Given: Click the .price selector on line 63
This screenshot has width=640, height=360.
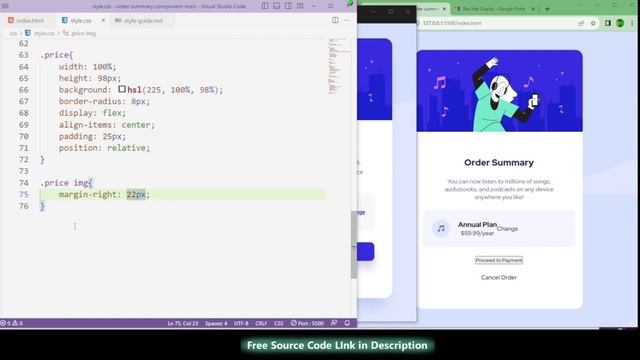Looking at the screenshot, I should (x=56, y=55).
